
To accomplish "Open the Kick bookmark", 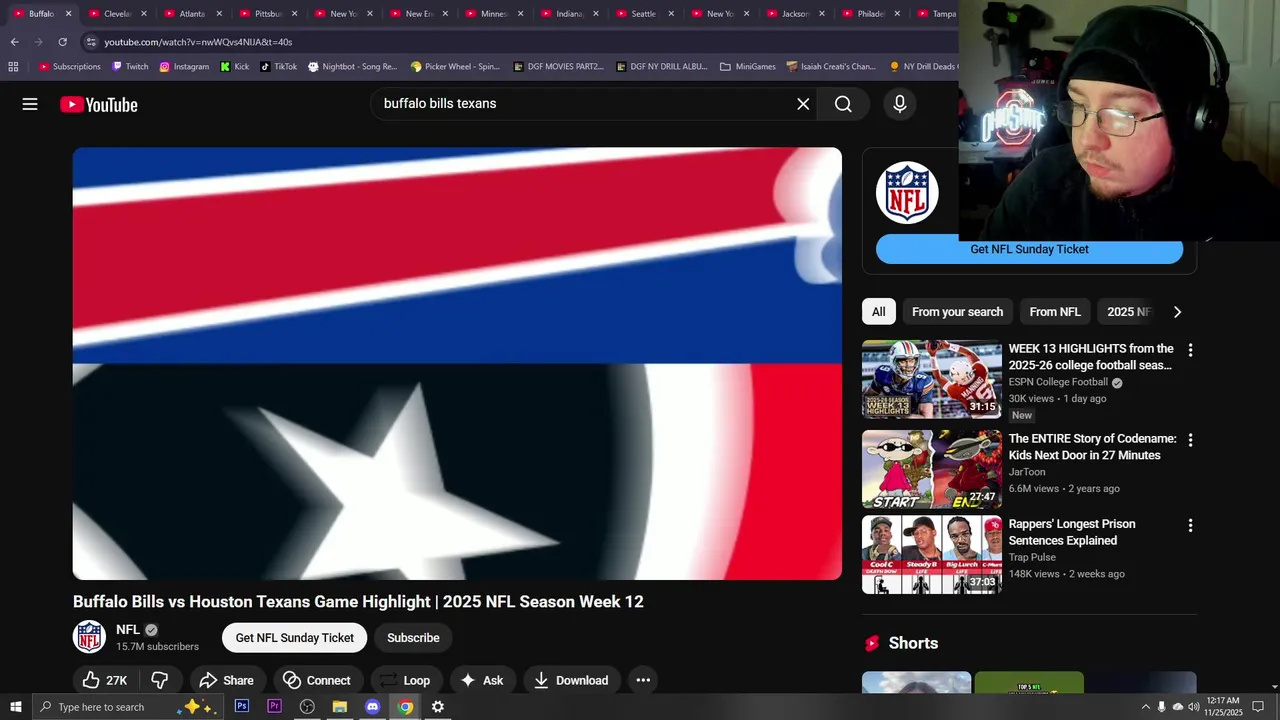I will (x=235, y=67).
